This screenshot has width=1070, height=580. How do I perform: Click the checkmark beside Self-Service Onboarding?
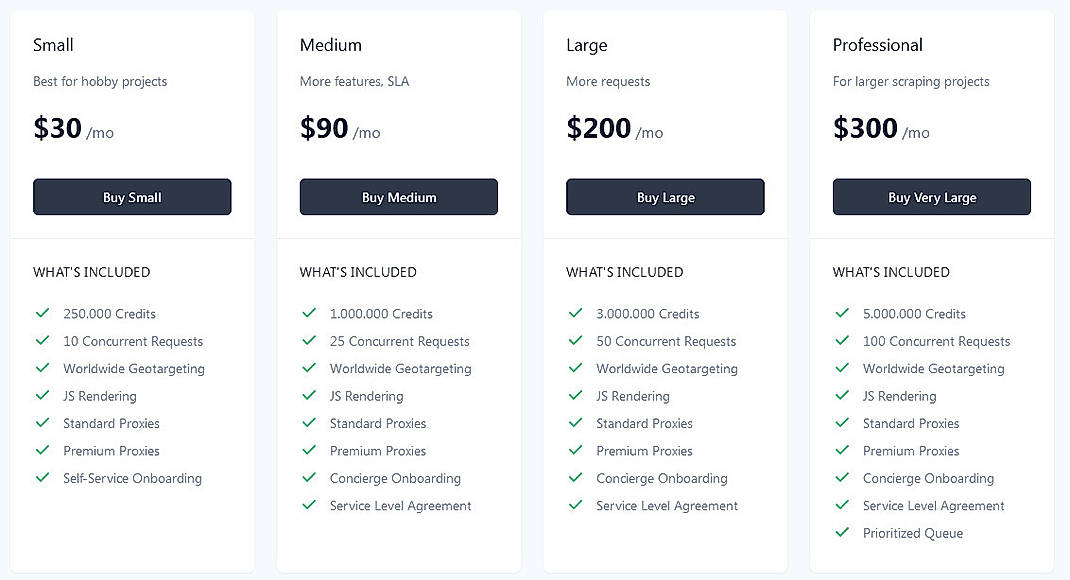[x=43, y=478]
